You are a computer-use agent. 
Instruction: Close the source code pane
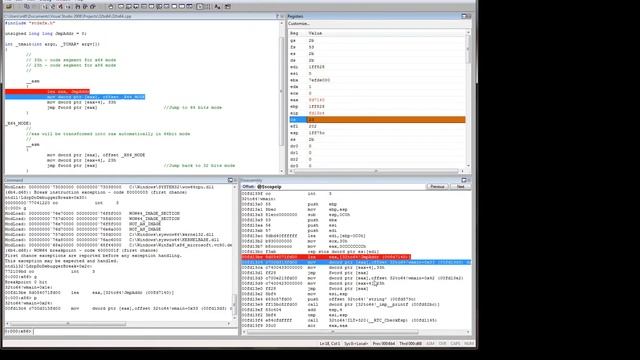(282, 16)
